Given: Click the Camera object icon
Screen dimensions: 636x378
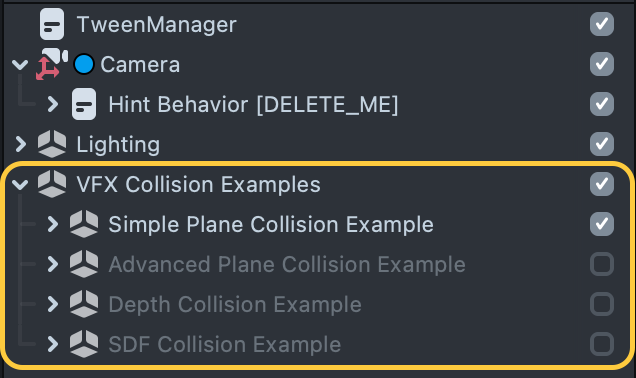Looking at the screenshot, I should coord(52,64).
